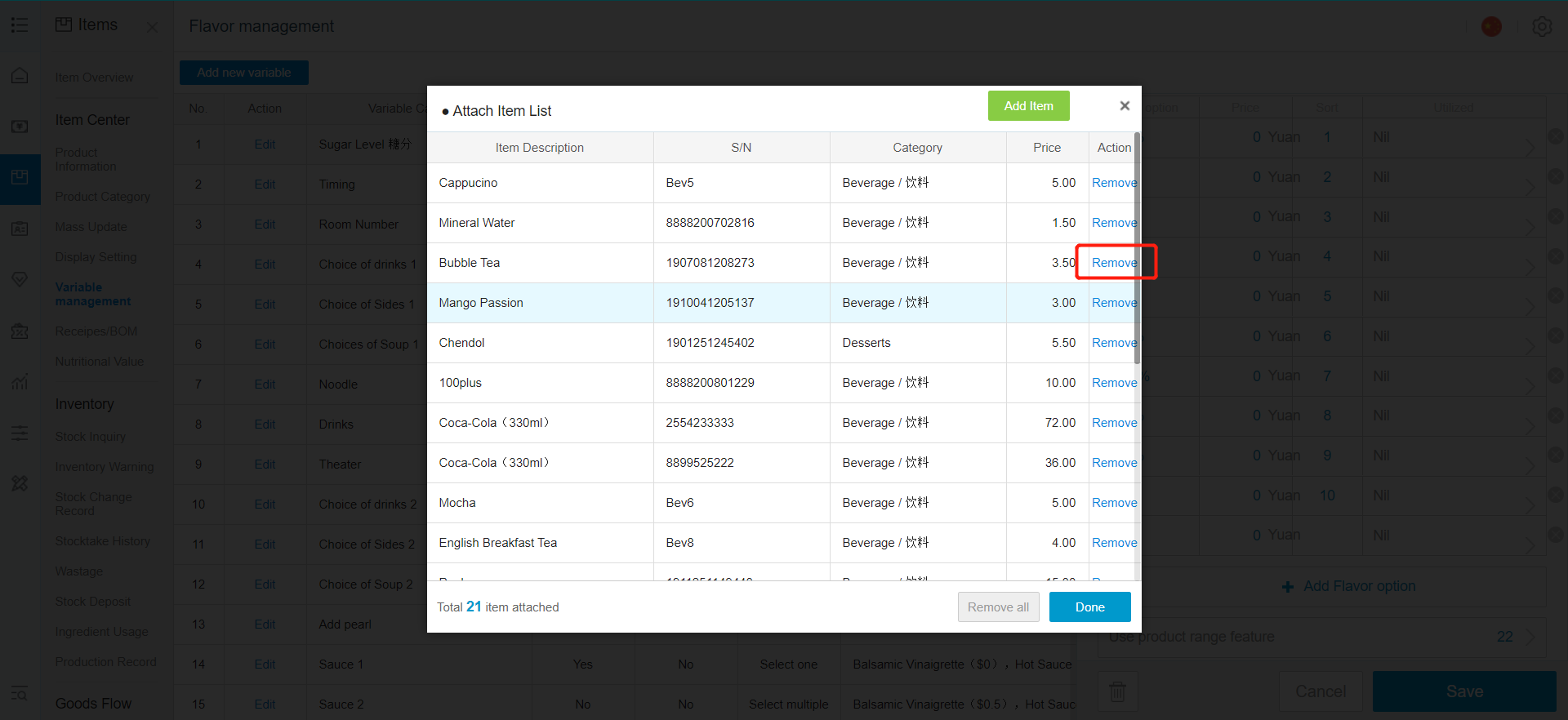Image resolution: width=1568 pixels, height=720 pixels.
Task: Click the highlighted Items box sidebar icon
Action: click(20, 178)
